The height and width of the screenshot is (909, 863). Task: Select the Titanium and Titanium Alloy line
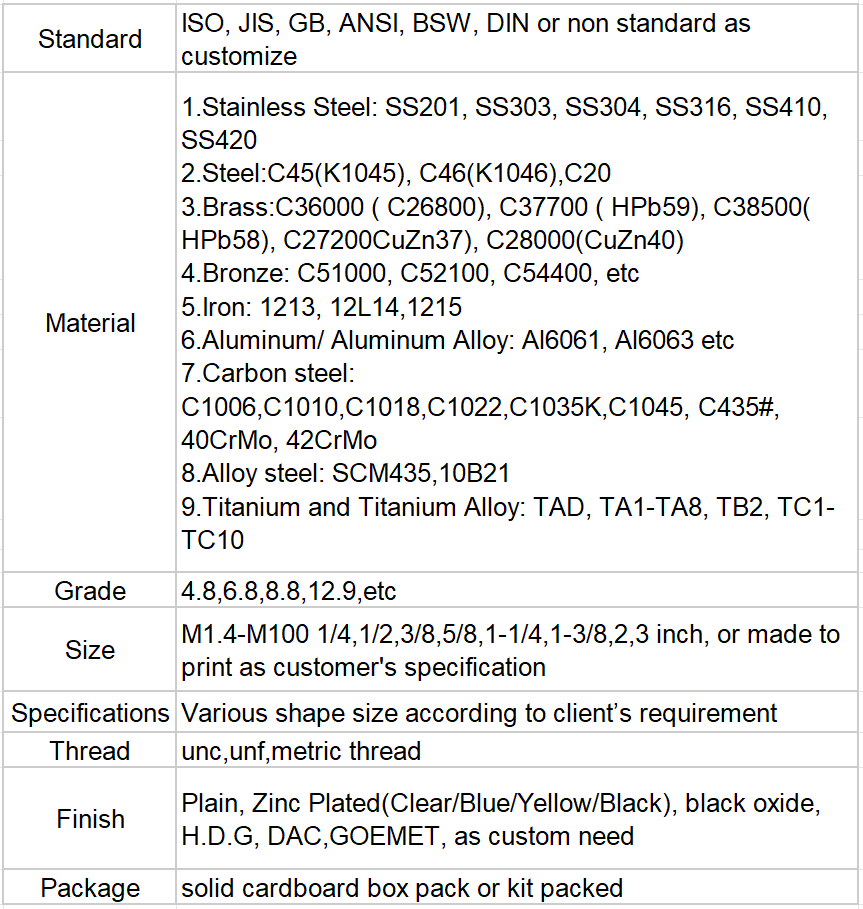pos(507,507)
